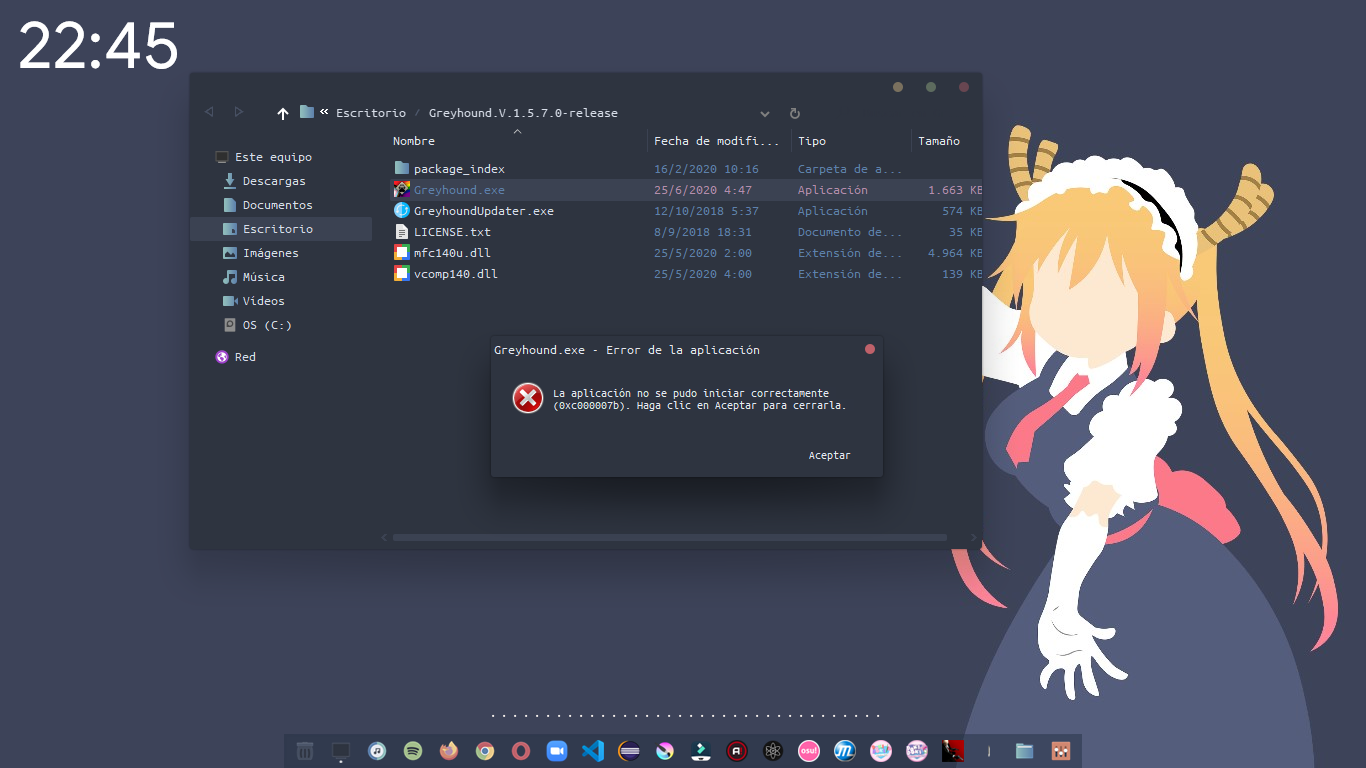Open the recycle bin from the dock
The image size is (1366, 768).
[305, 751]
